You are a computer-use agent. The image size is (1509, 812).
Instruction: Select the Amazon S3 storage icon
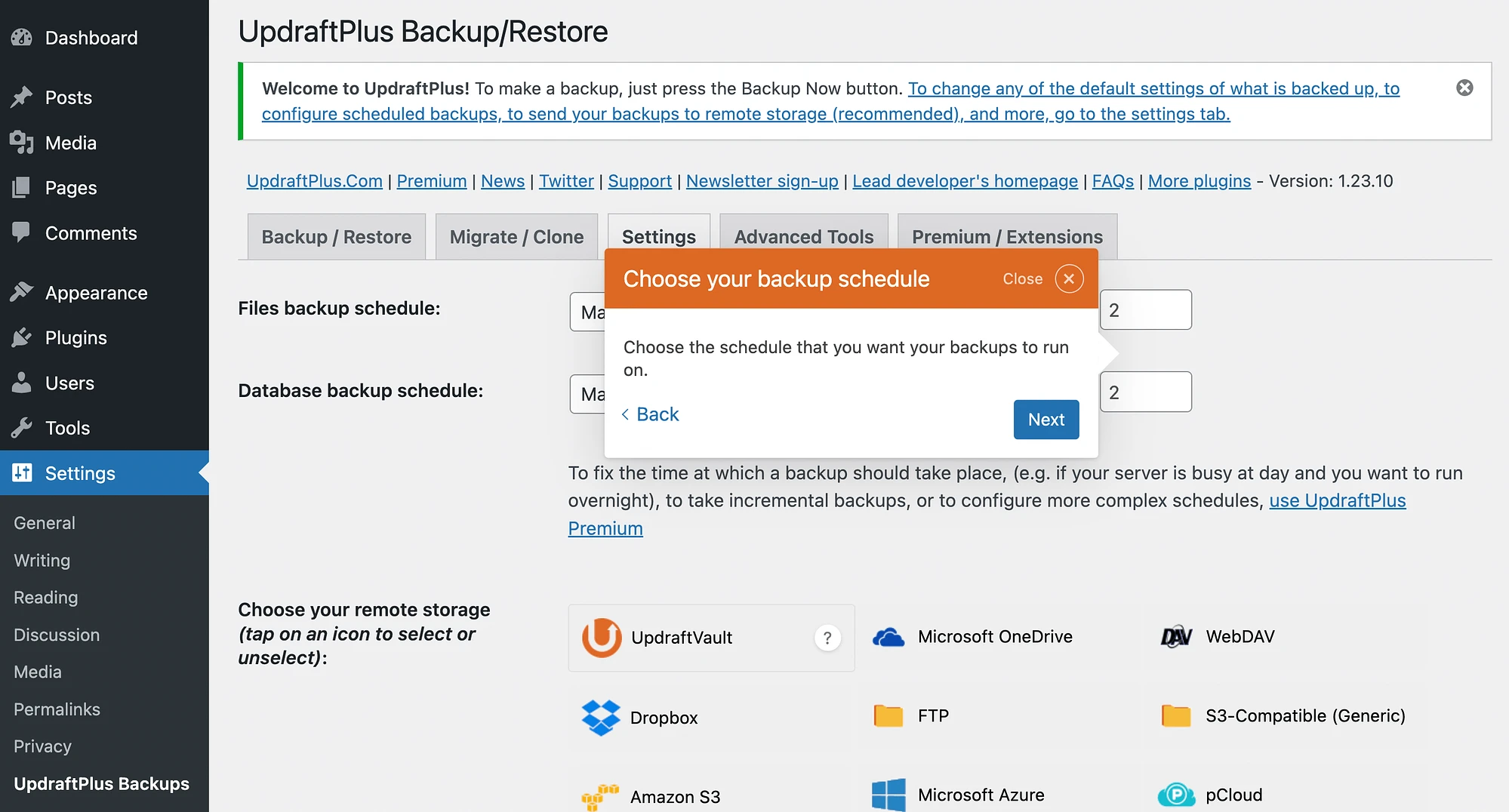click(600, 797)
